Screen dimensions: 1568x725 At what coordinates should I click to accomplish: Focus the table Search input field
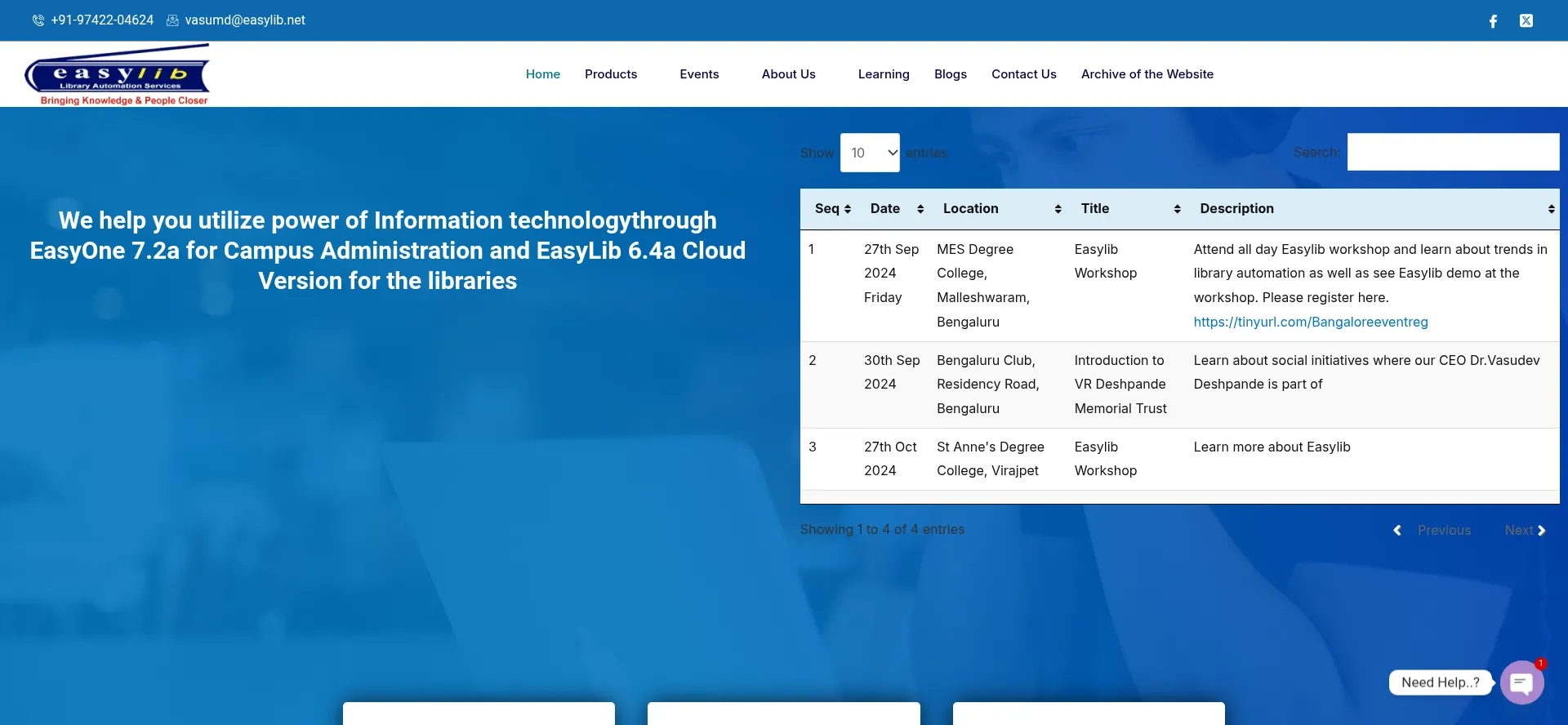click(x=1453, y=152)
